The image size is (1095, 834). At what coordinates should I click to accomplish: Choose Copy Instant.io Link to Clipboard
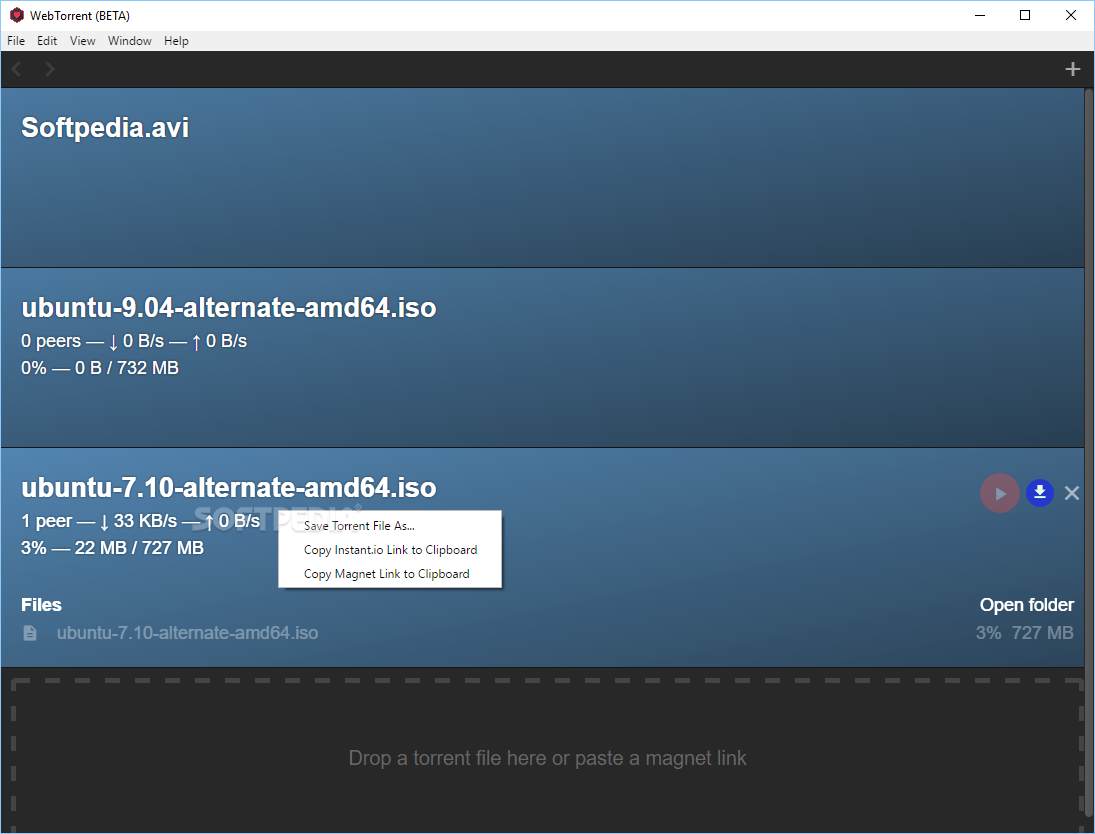tap(390, 550)
